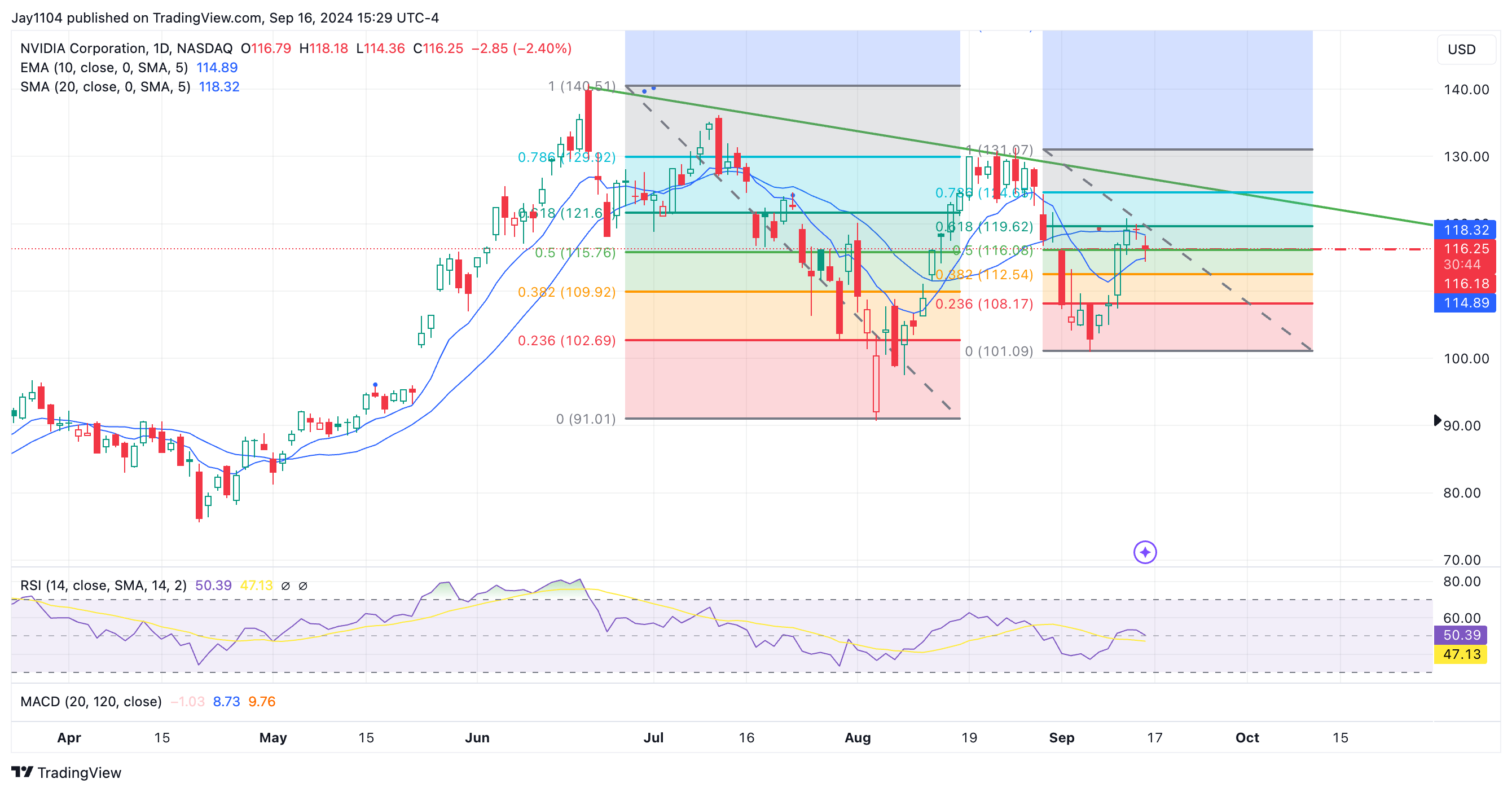Click the purple 50.39 RSI value tag
Viewport: 1512px width, 792px height.
1461,635
